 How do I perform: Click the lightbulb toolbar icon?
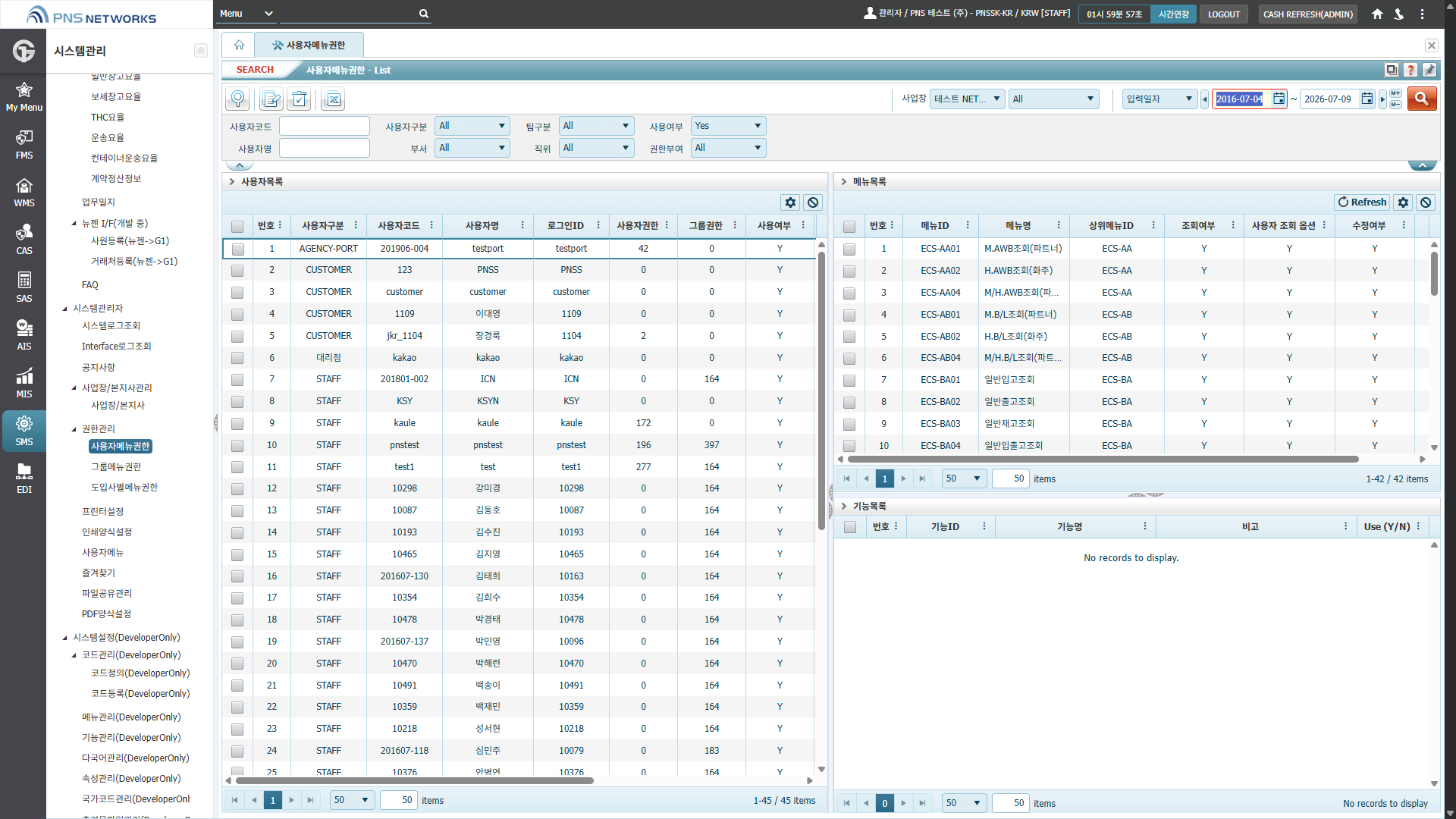[238, 99]
